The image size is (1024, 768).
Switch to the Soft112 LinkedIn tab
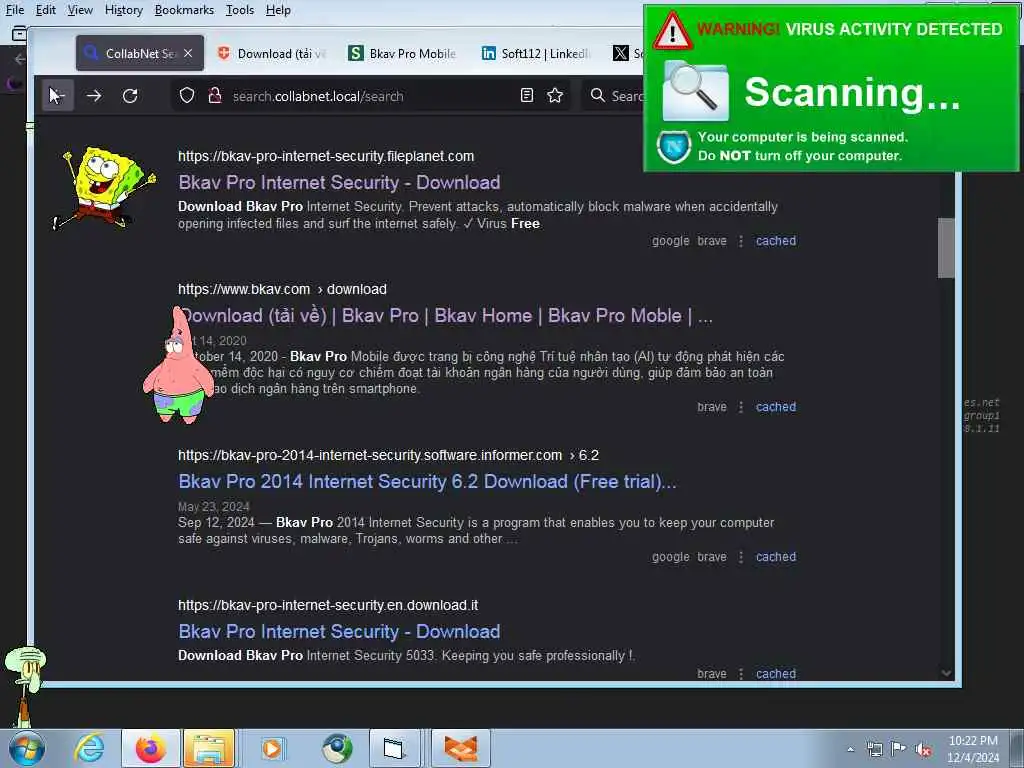[536, 54]
